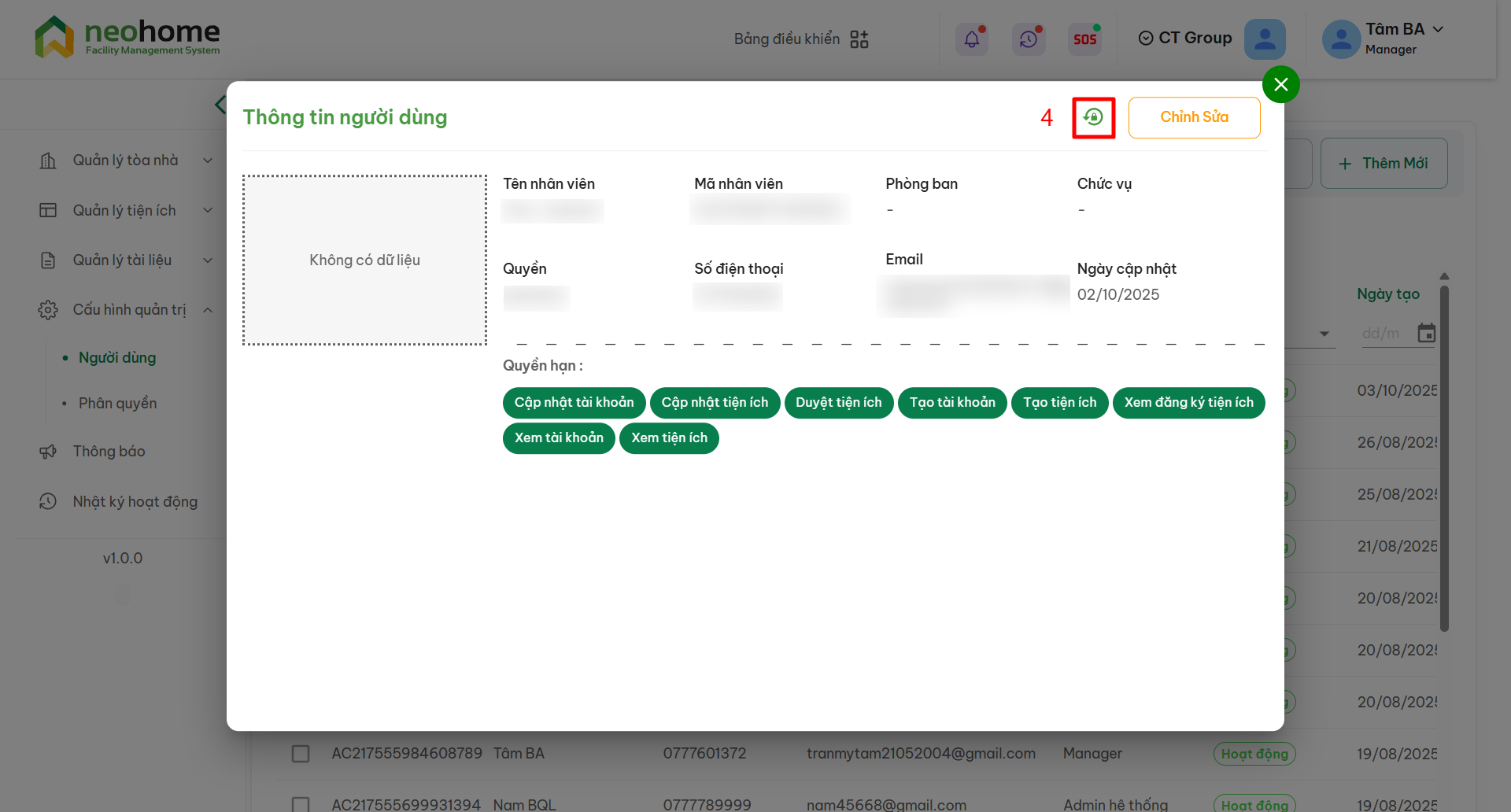Image resolution: width=1511 pixels, height=812 pixels.
Task: Expand the Quản lý tòa nhà menu
Action: coord(126,161)
